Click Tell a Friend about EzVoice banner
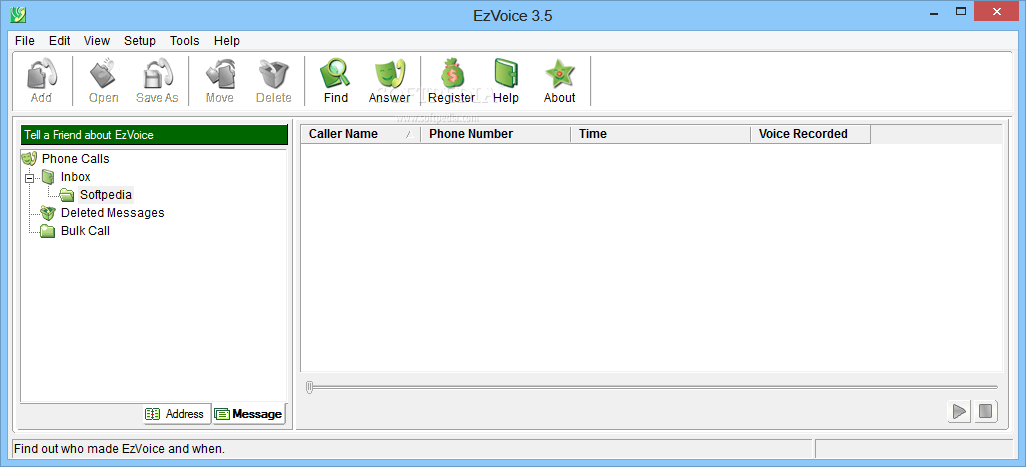Viewport: 1026px width, 467px height. pyautogui.click(x=154, y=135)
